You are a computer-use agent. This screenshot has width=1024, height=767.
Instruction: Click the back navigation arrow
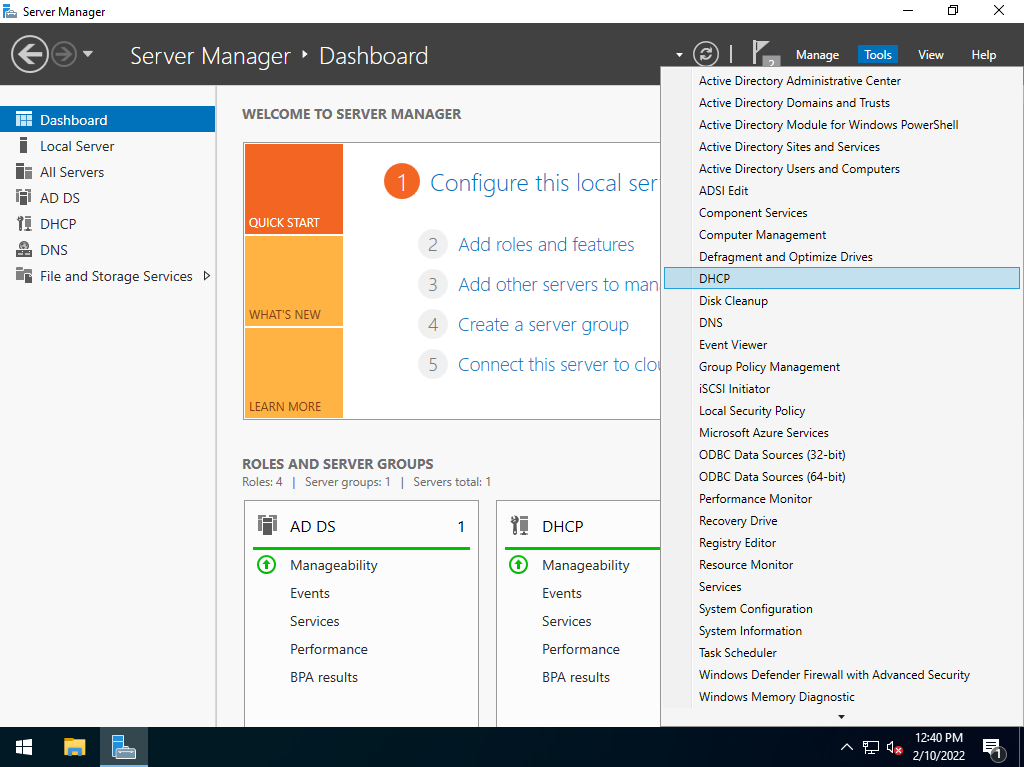tap(29, 54)
